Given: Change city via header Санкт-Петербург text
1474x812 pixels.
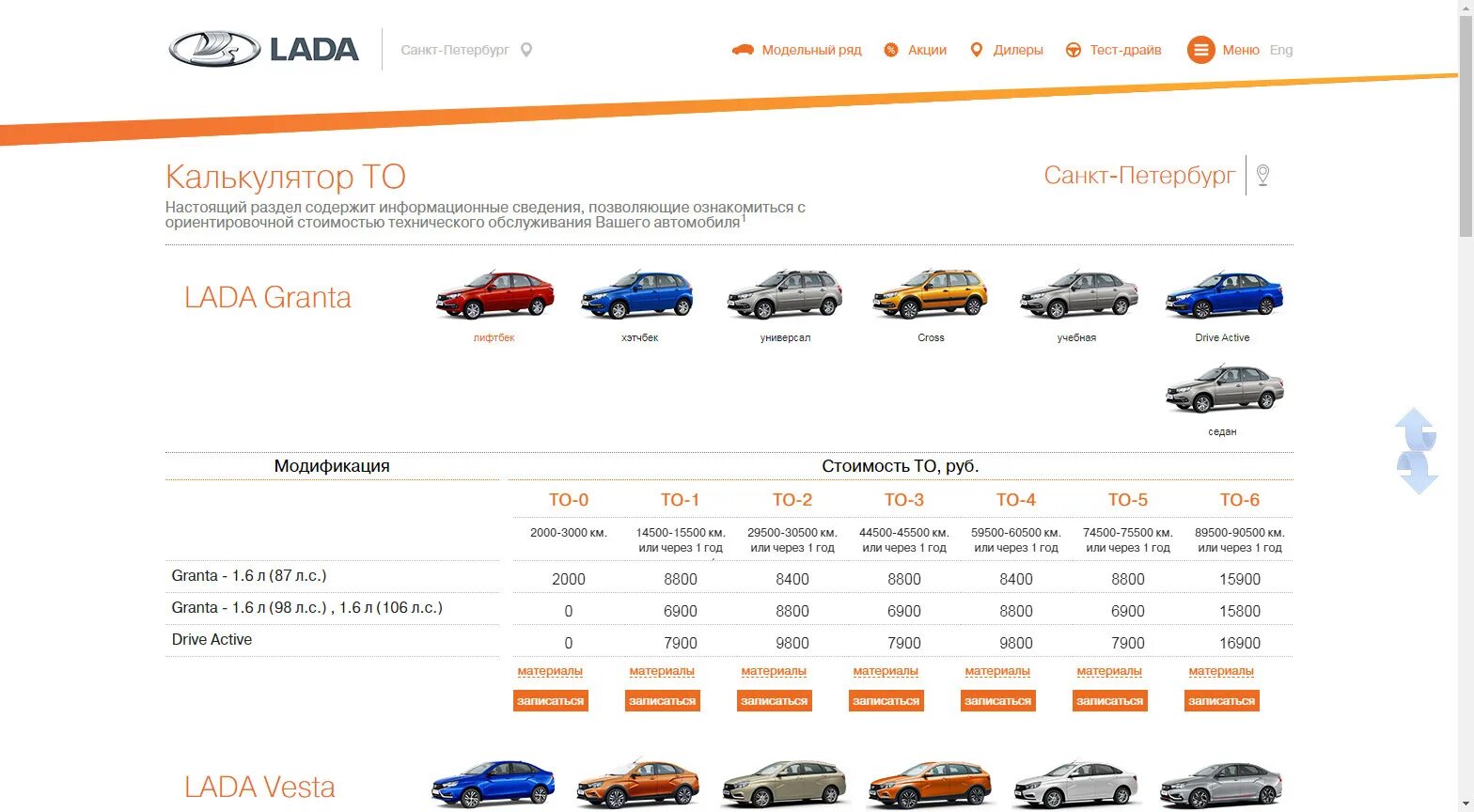Looking at the screenshot, I should (x=455, y=50).
